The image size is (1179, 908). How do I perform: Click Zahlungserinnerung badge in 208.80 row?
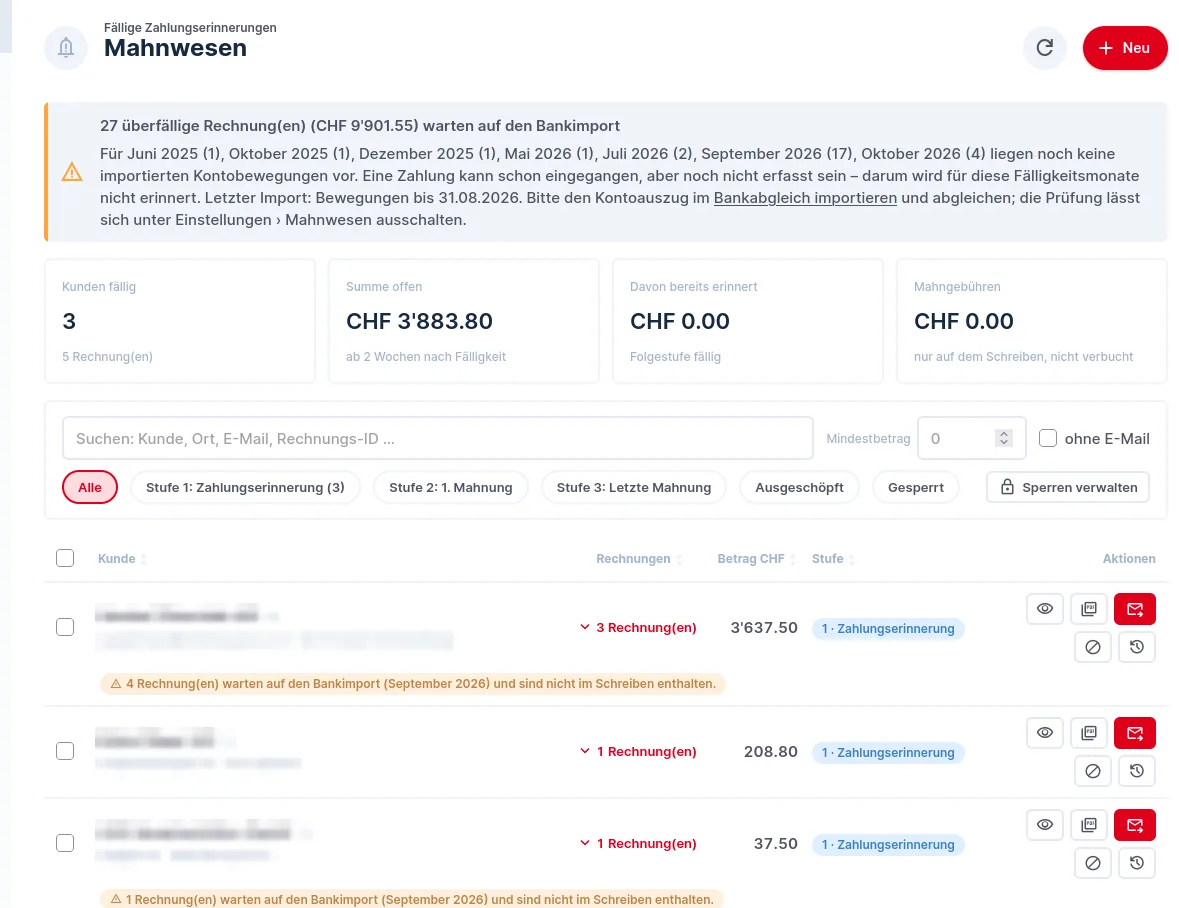pos(888,752)
